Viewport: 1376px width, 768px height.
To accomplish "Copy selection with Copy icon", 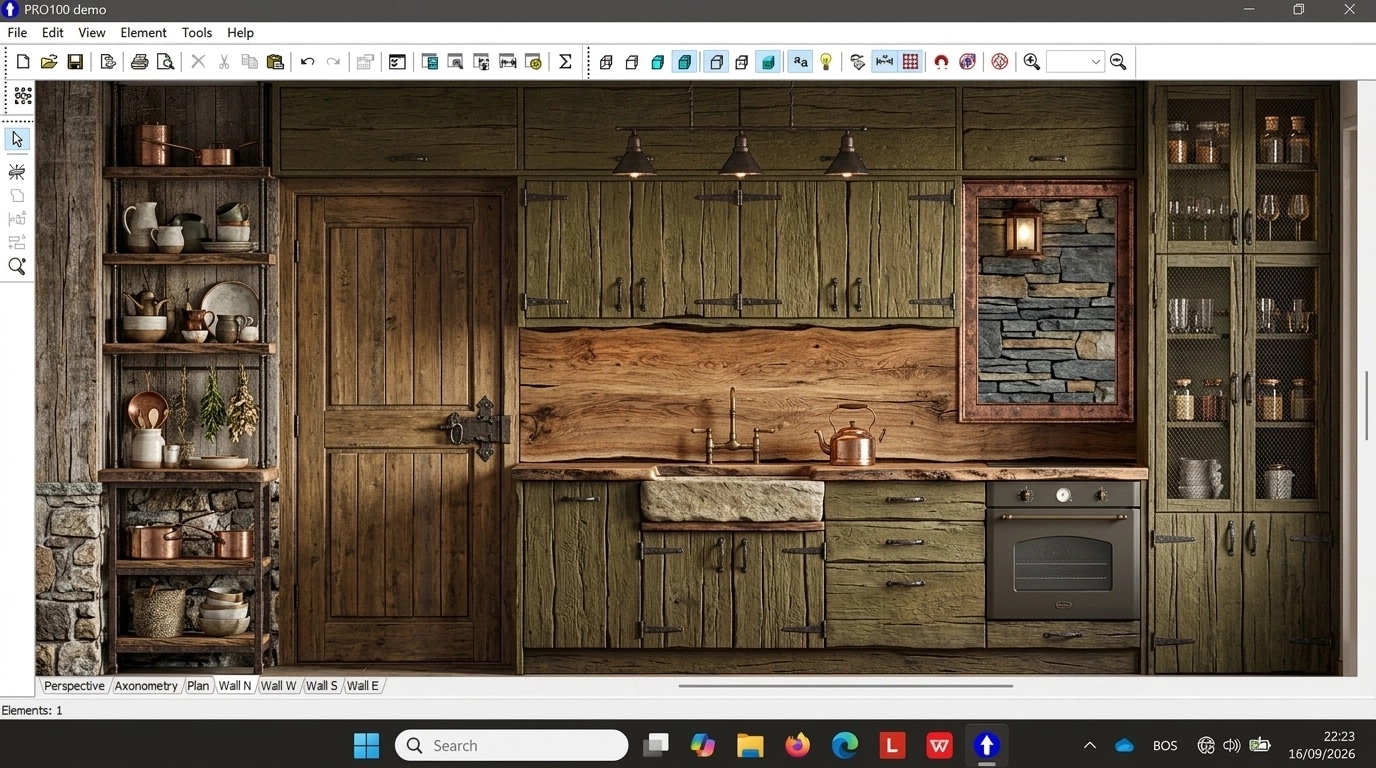I will [x=250, y=62].
